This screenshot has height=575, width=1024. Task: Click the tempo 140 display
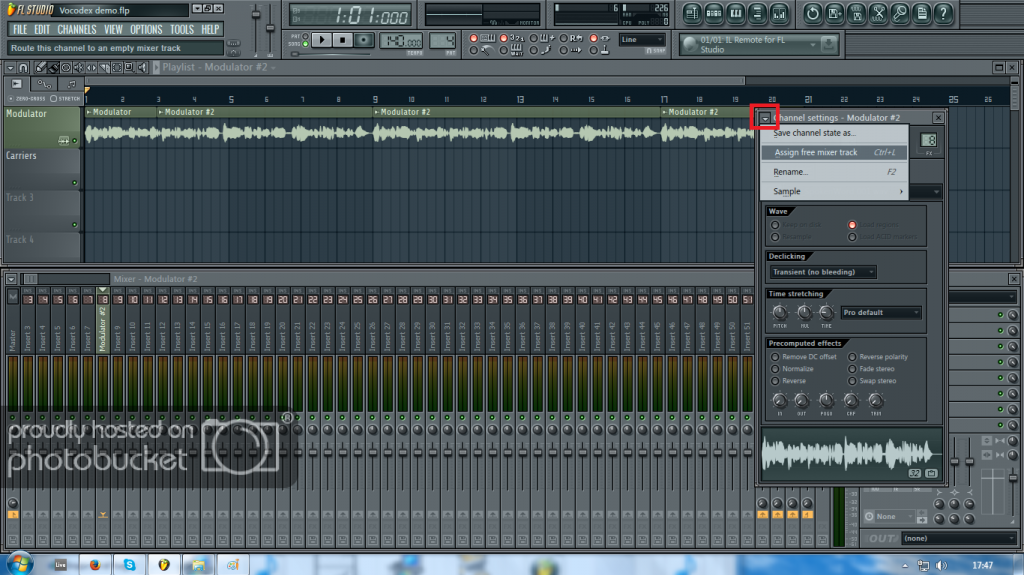click(402, 41)
